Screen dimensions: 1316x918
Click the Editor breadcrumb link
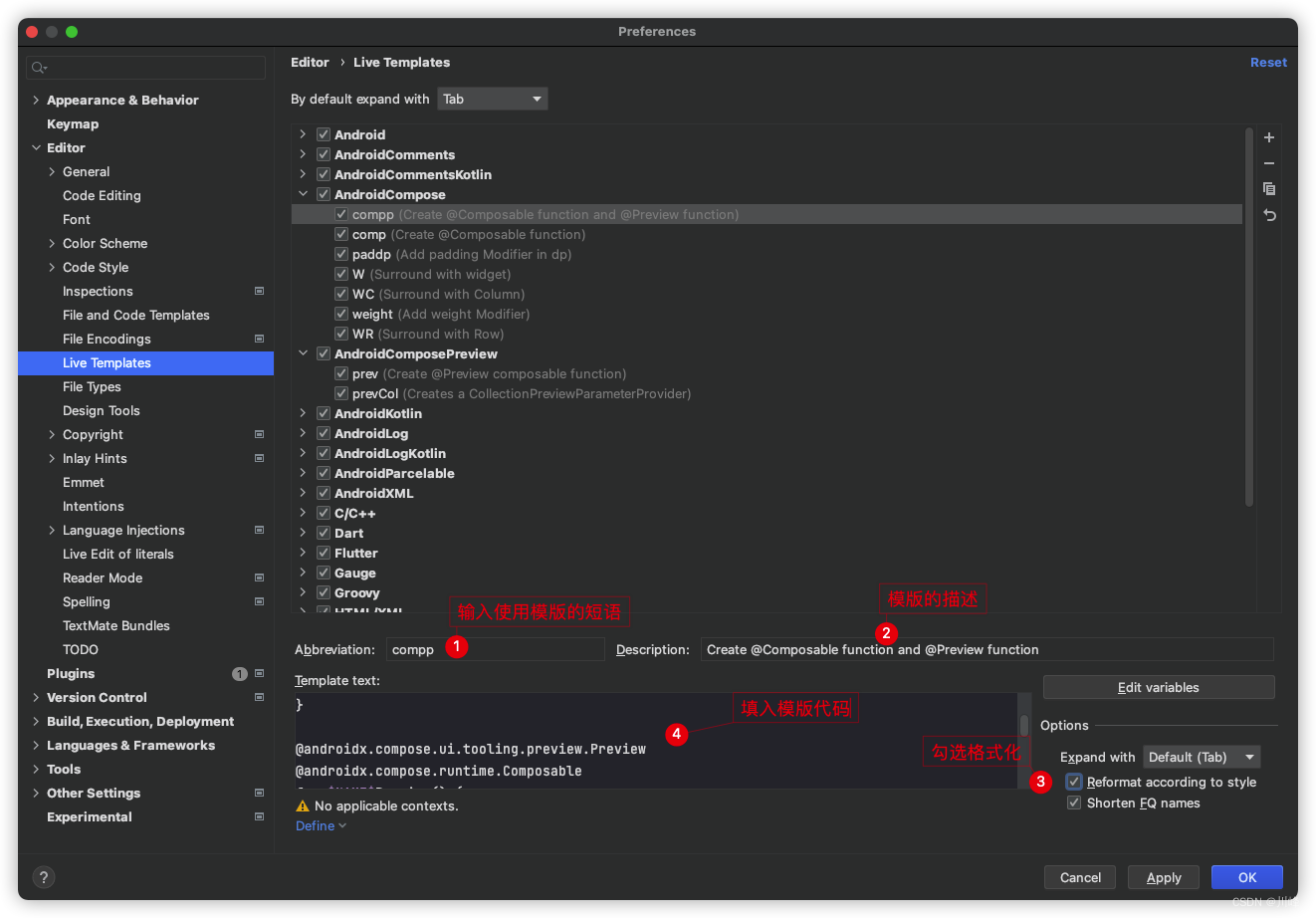[x=310, y=62]
